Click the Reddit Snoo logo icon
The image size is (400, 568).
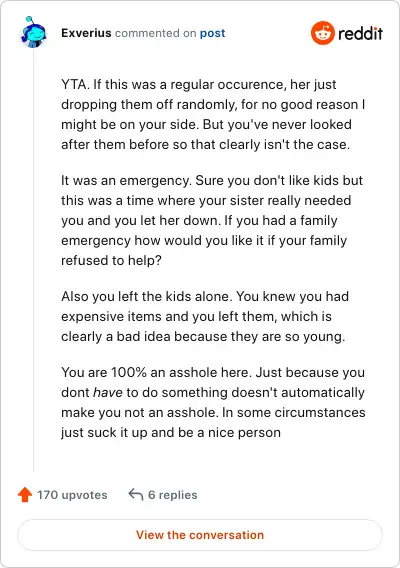click(322, 33)
